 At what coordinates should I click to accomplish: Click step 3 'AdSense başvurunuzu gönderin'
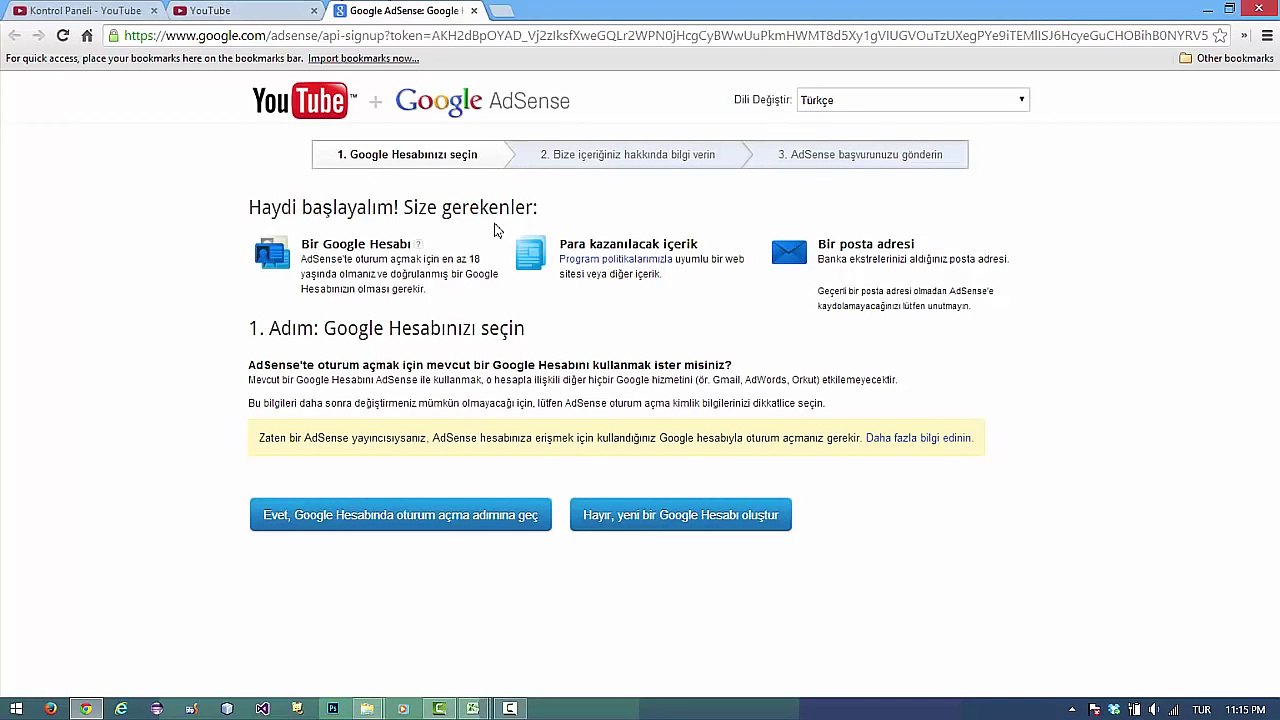click(x=860, y=155)
